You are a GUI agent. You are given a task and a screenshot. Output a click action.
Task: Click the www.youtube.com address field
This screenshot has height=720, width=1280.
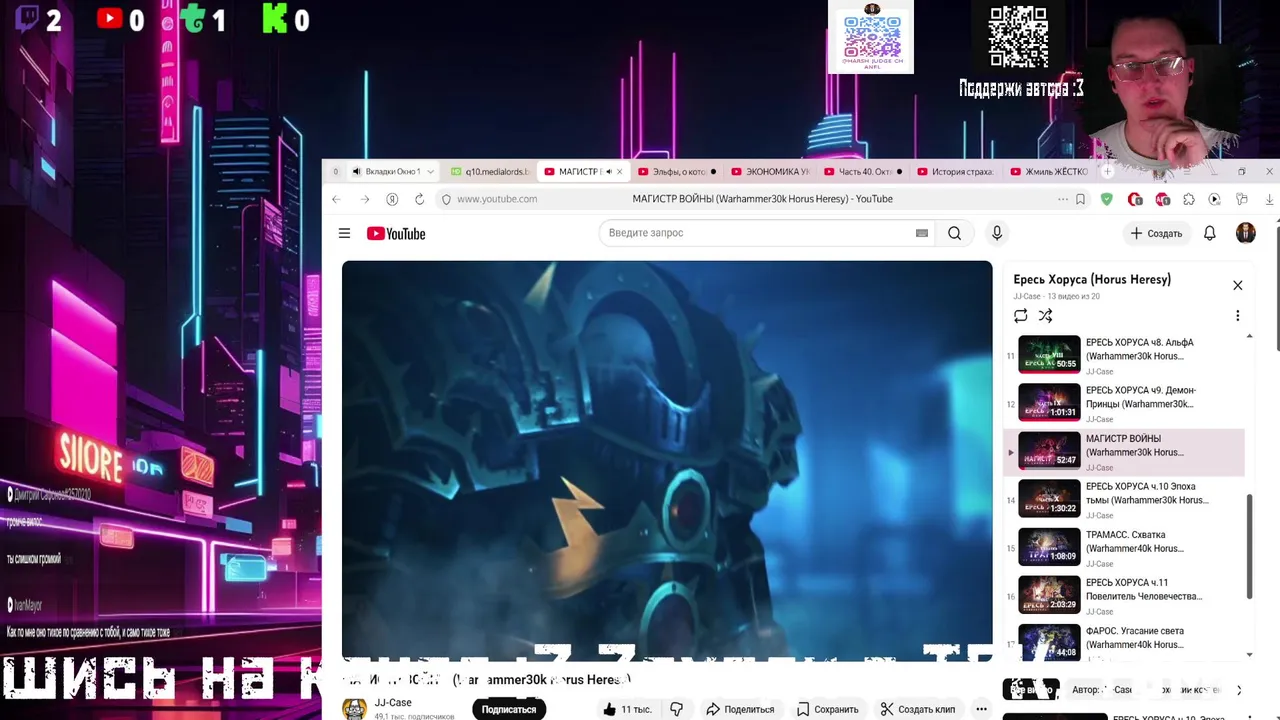[497, 199]
